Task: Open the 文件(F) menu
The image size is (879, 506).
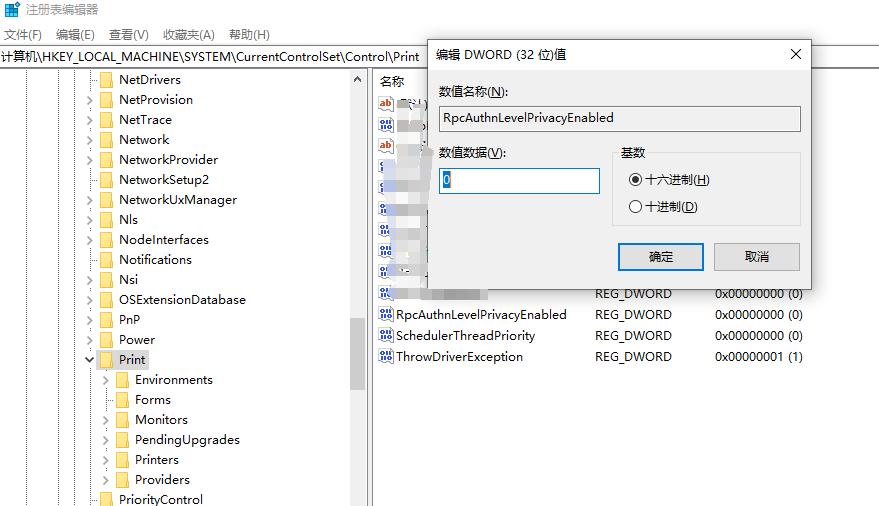Action: [x=23, y=35]
